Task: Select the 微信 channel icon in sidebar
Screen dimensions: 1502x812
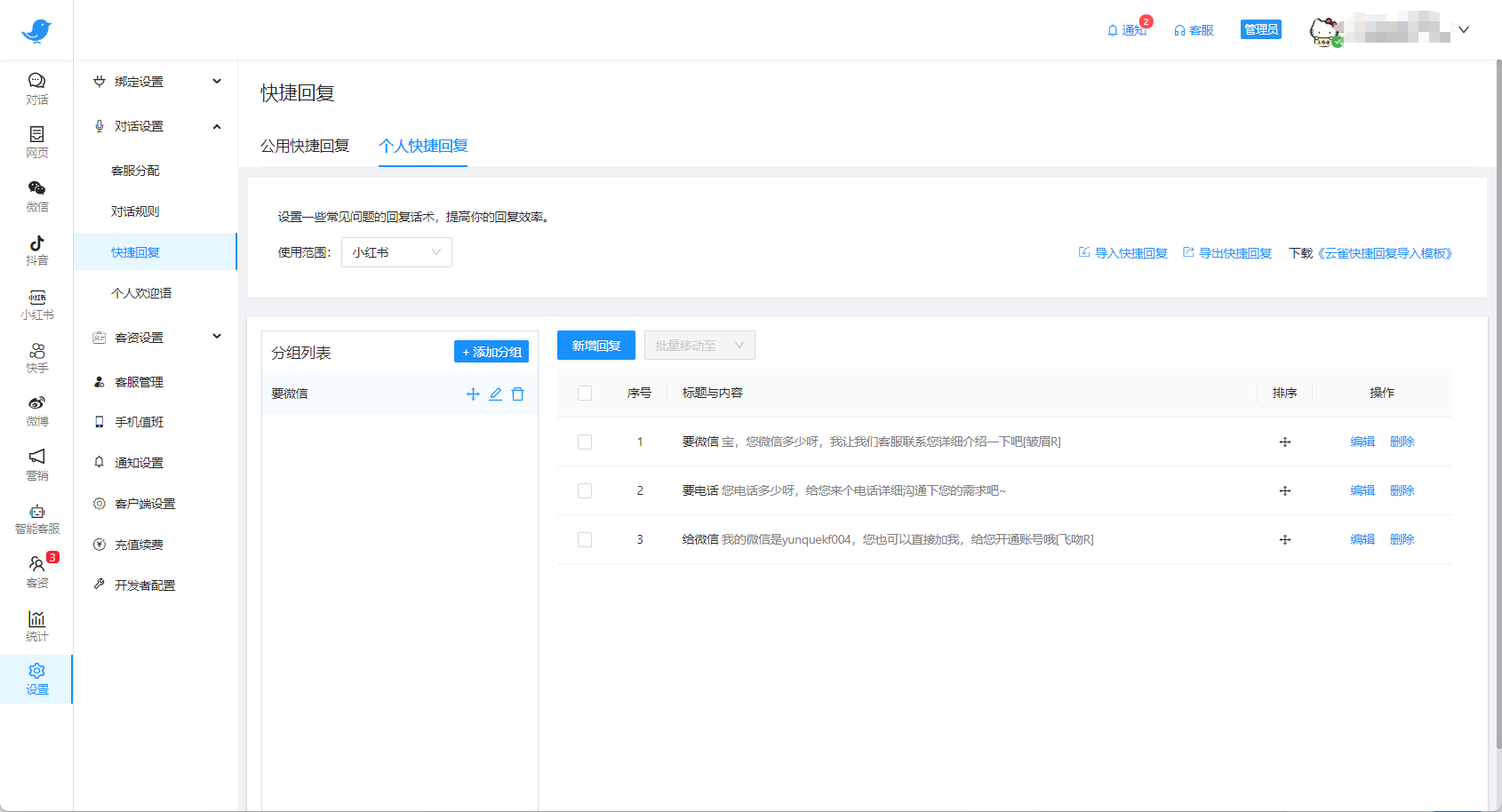Action: point(36,196)
